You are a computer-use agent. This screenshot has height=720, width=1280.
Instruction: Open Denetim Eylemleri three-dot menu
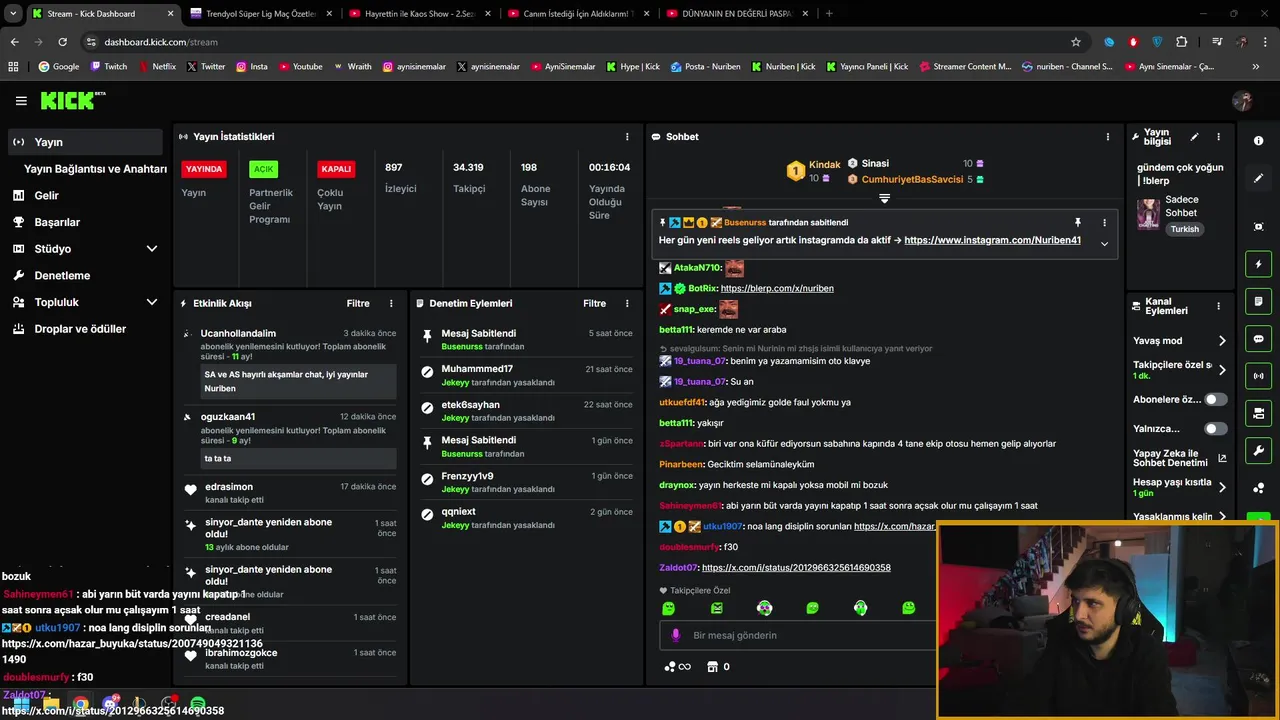coord(627,303)
